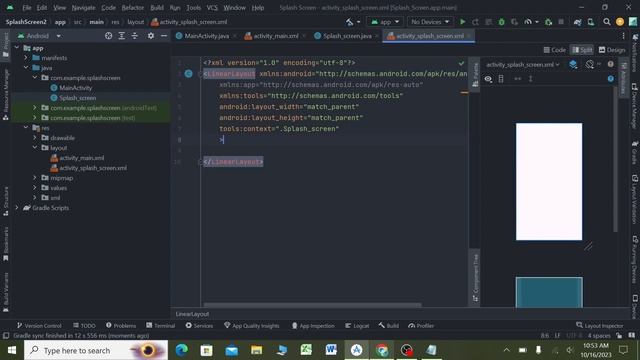Click the Stop square icon in toolbar
The image size is (640, 360).
tap(561, 22)
